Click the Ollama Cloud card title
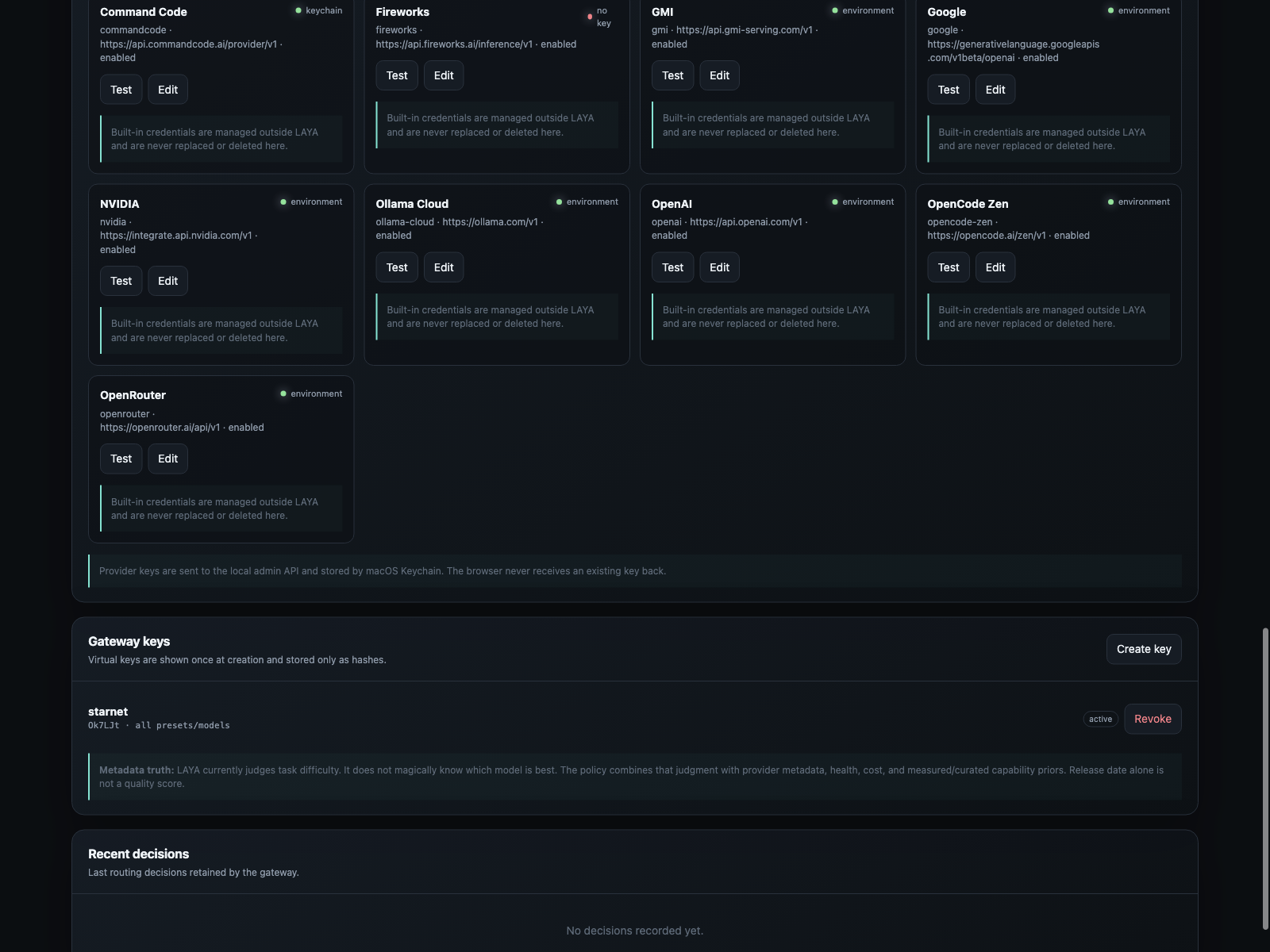This screenshot has height=952, width=1270. point(412,204)
